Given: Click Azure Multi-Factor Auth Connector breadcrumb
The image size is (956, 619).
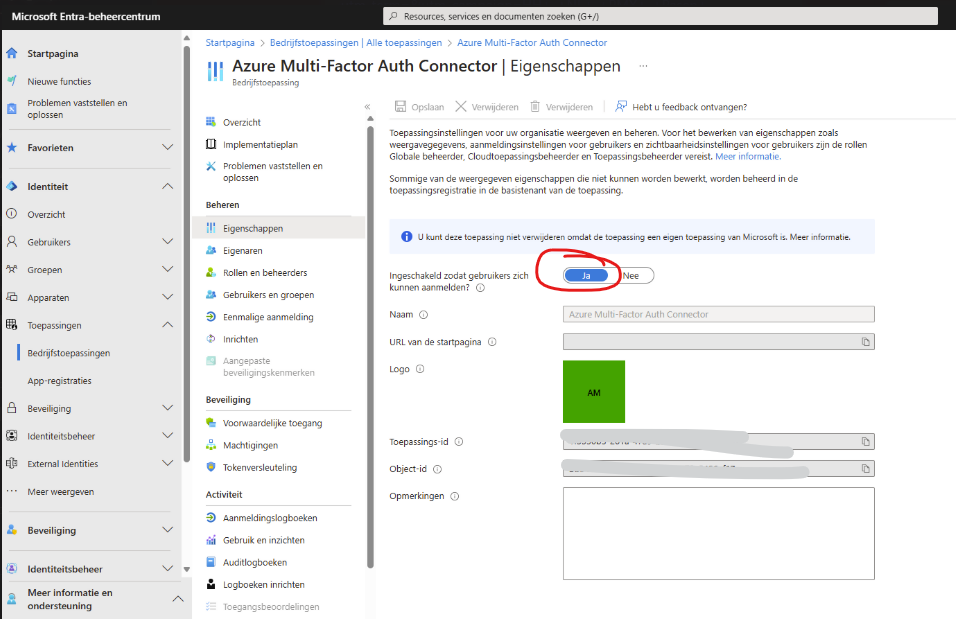Looking at the screenshot, I should (x=532, y=43).
